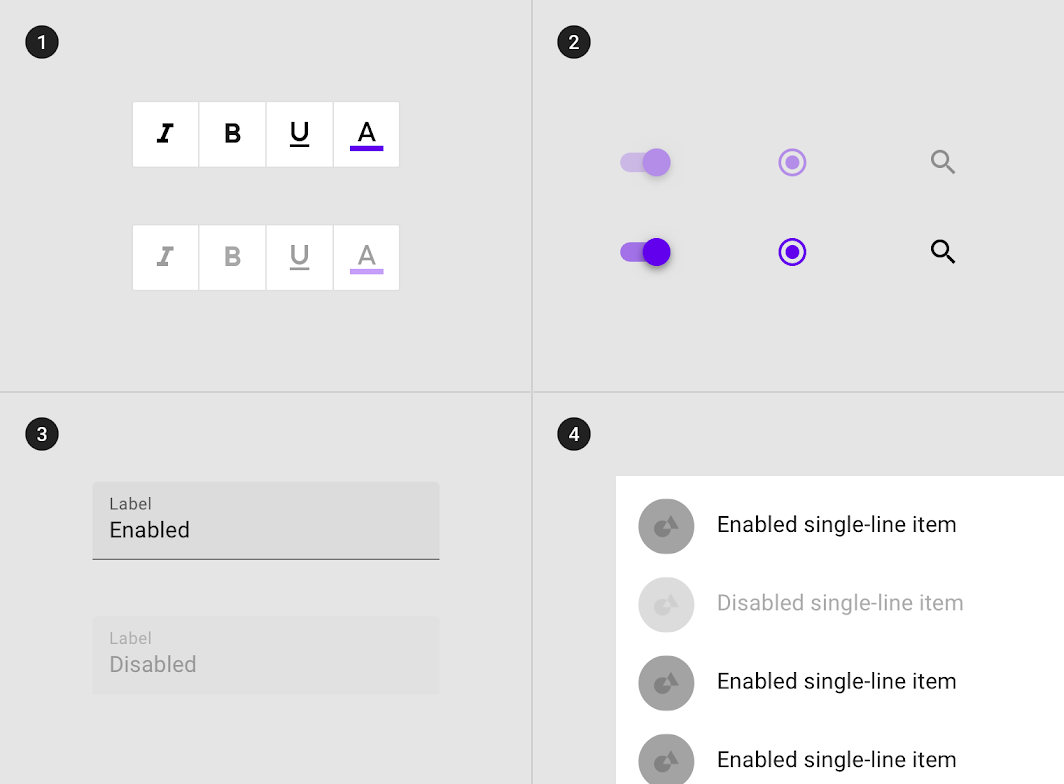Viewport: 1064px width, 784px height.
Task: Click the Disabled item's avatar icon
Action: coord(666,604)
